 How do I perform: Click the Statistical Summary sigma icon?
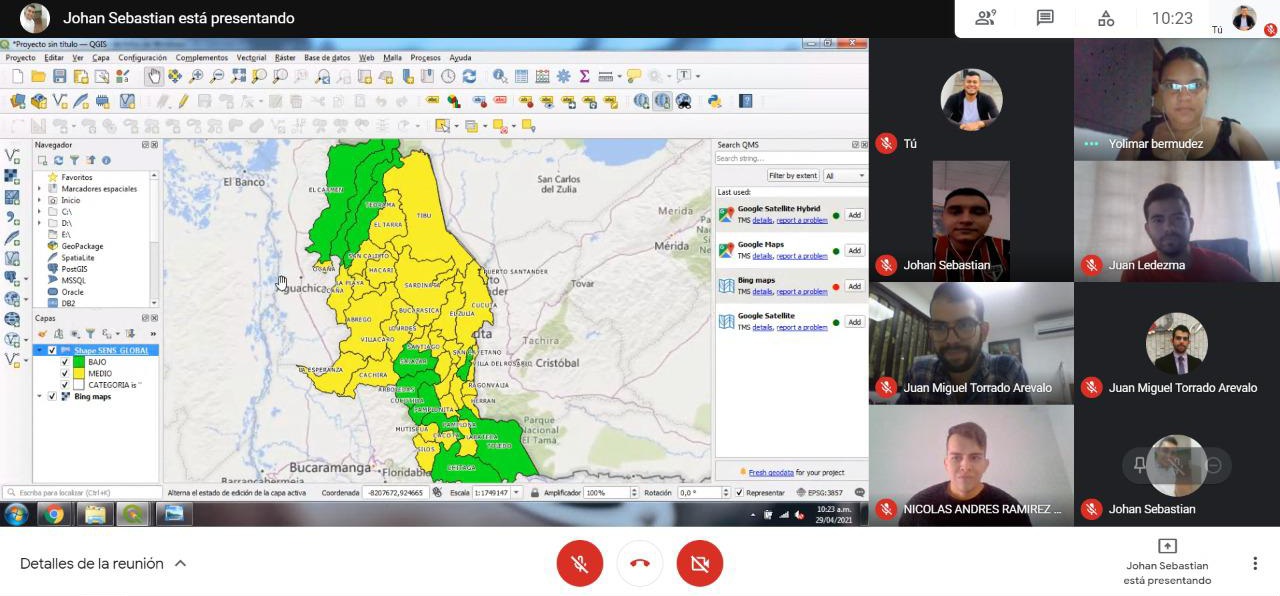(x=584, y=76)
